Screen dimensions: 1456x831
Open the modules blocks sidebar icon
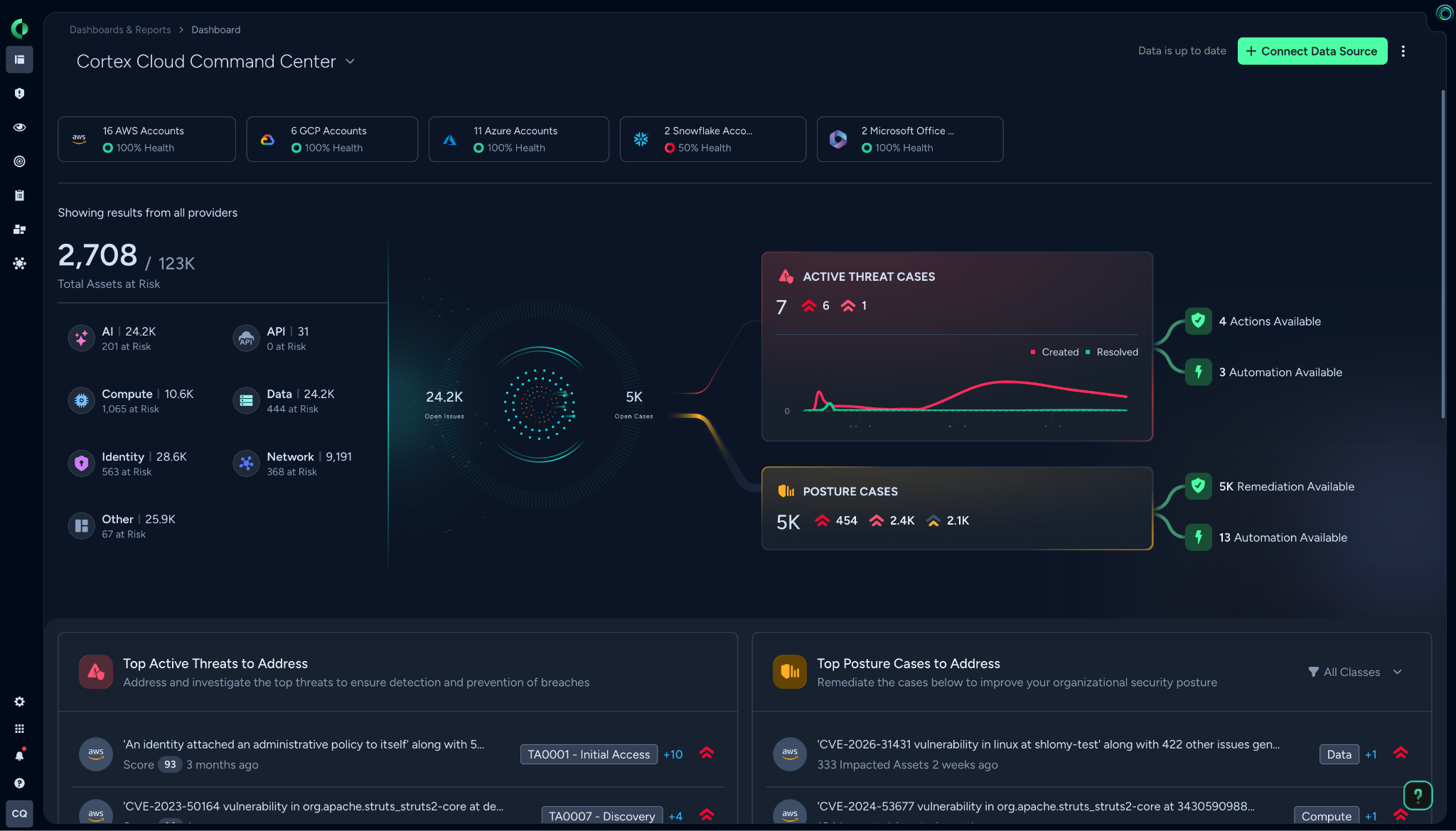[19, 230]
